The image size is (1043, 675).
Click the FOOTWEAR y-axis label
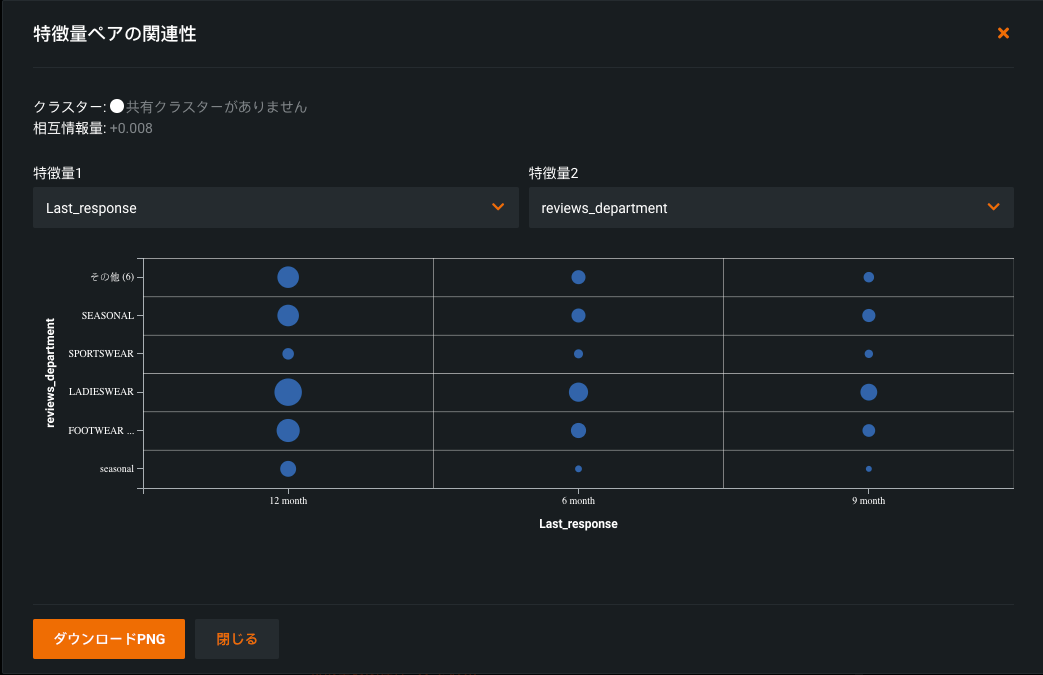point(100,430)
